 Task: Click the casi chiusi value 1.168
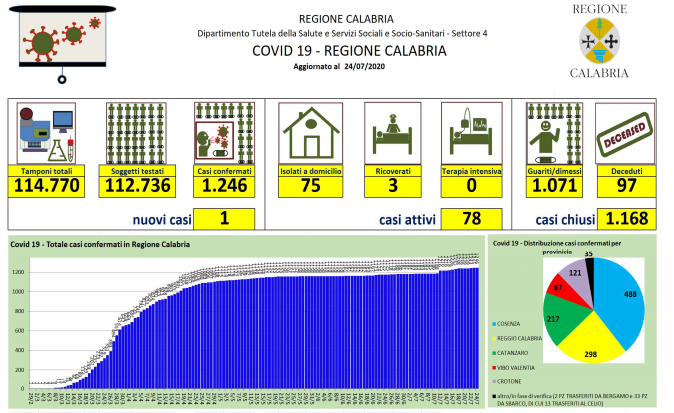625,218
